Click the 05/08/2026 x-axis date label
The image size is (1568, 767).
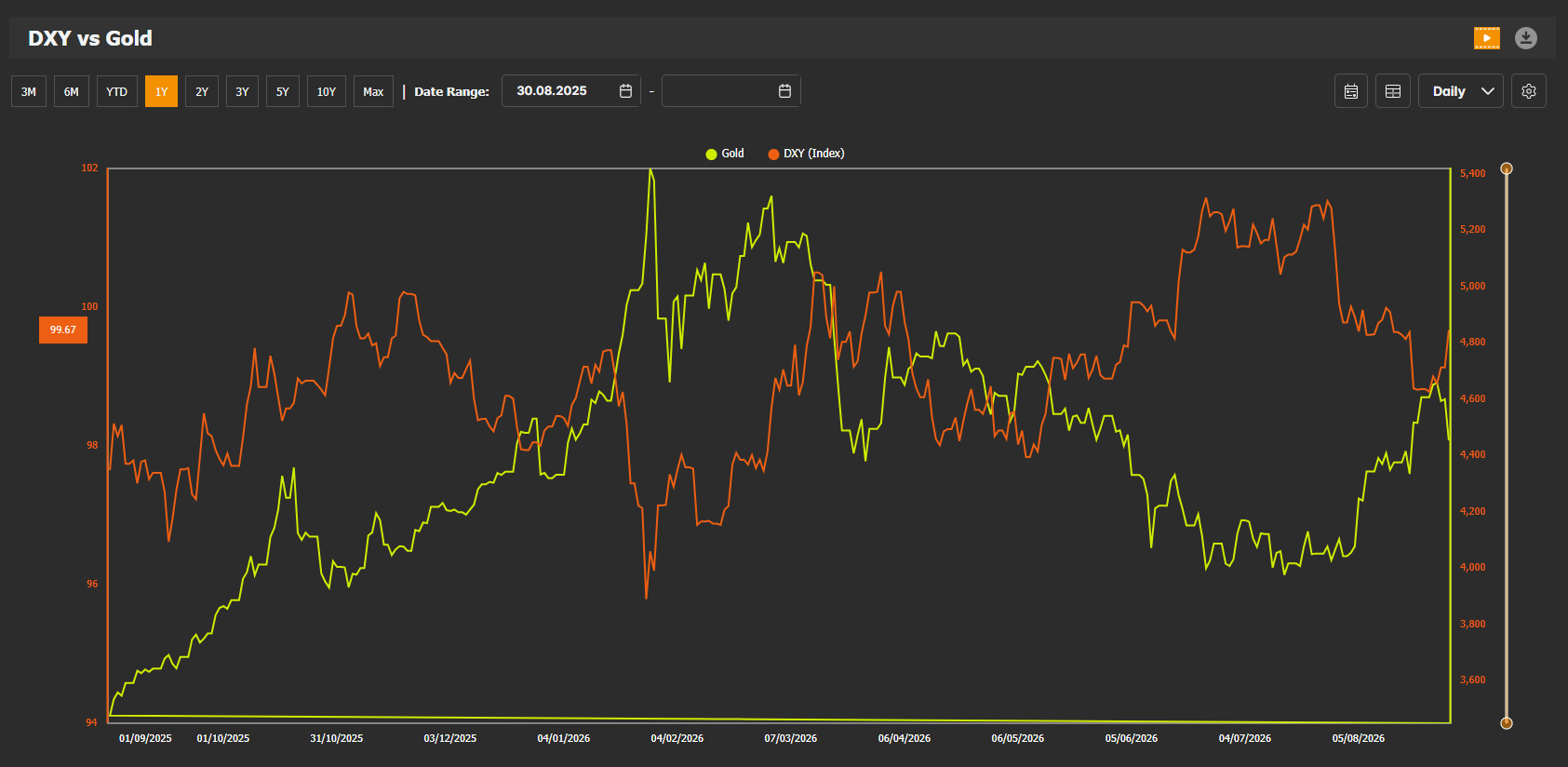click(1359, 738)
